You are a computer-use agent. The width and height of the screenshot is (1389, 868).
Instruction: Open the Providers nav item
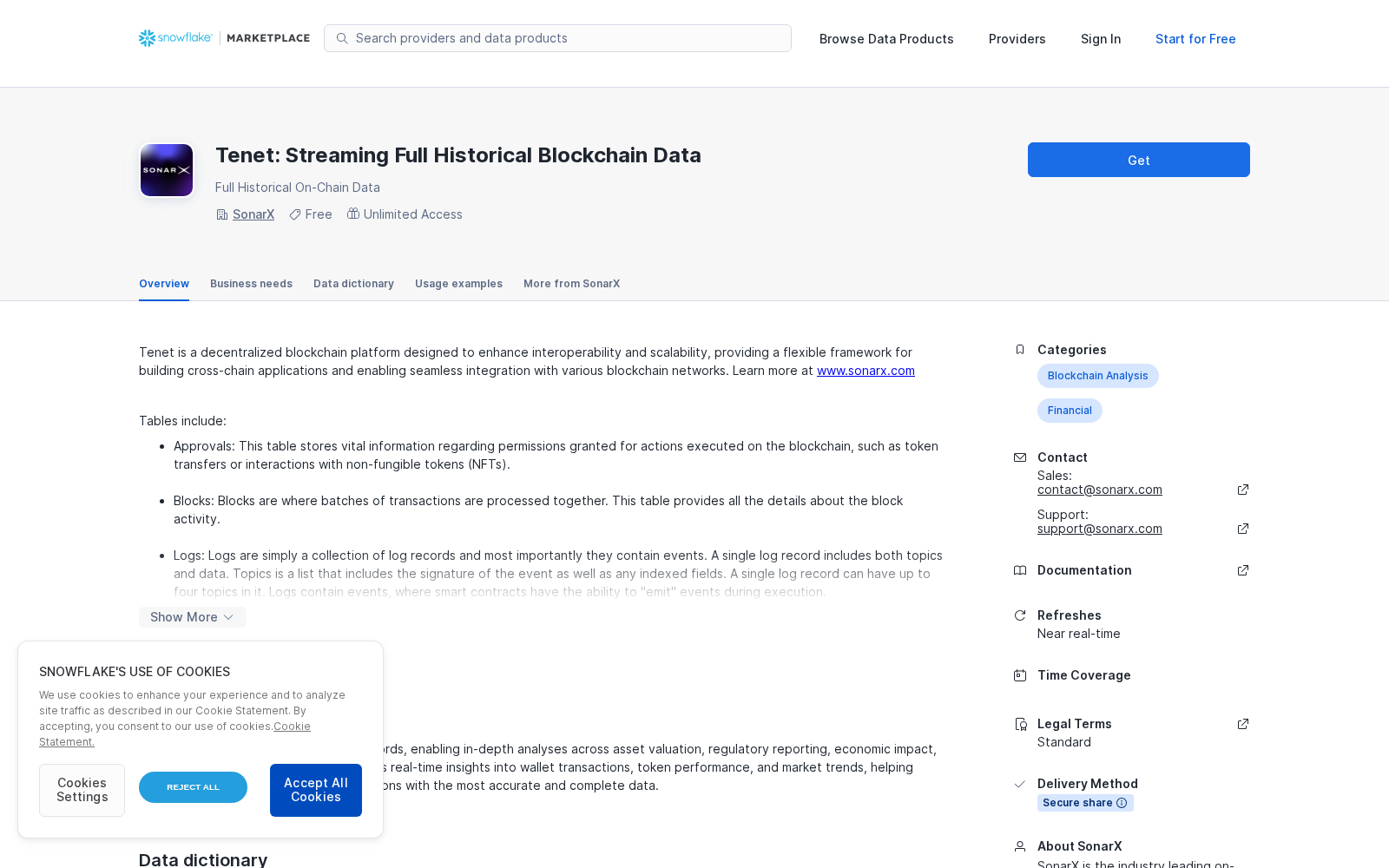[x=1017, y=39]
